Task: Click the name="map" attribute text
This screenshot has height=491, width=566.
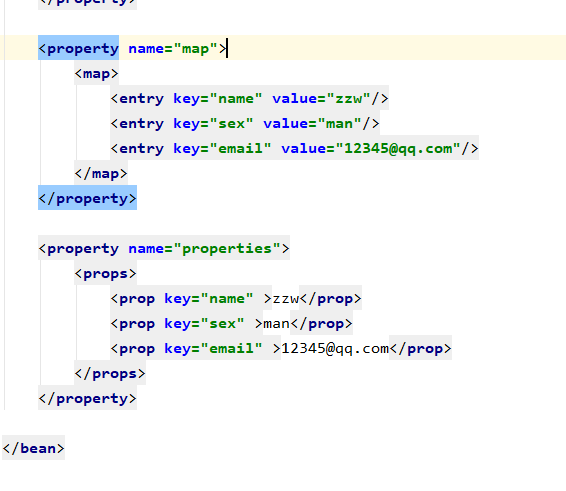Action: [173, 48]
